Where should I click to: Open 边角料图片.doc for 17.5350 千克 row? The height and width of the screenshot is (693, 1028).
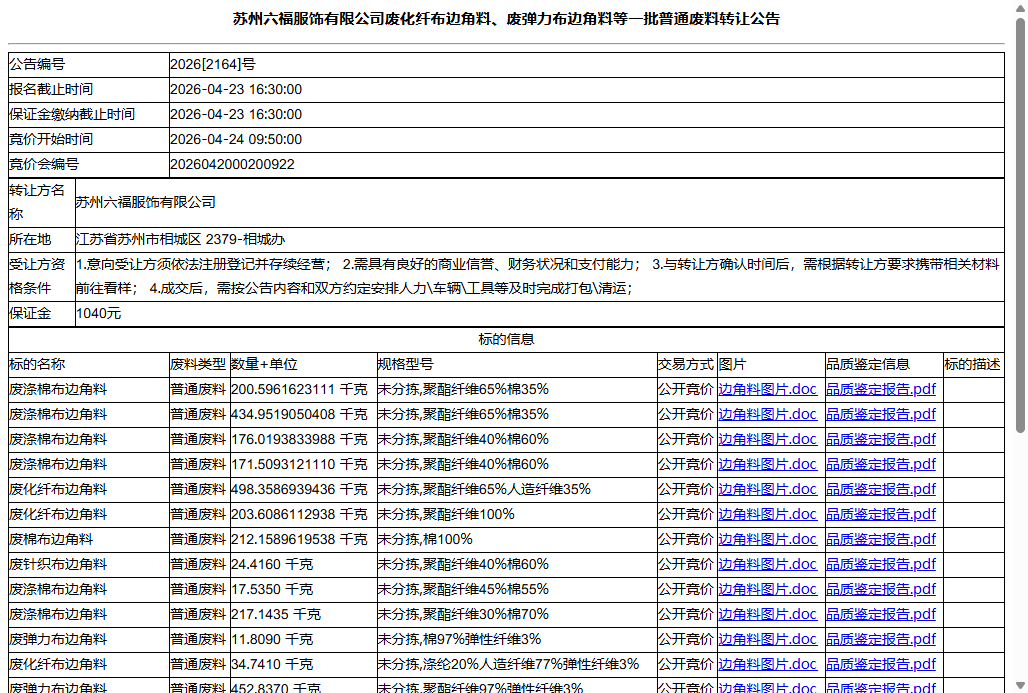[x=767, y=589]
